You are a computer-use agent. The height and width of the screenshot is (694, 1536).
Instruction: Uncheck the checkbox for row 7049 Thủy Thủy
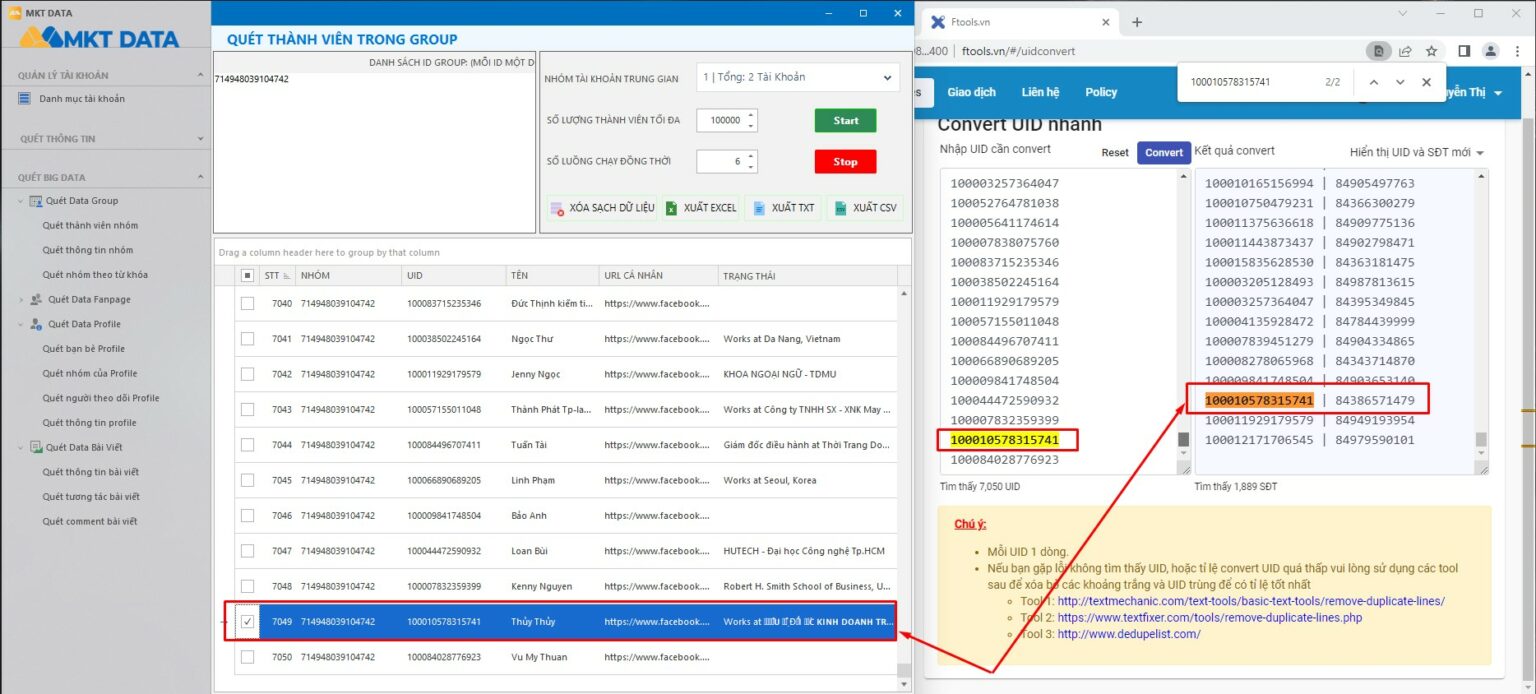(248, 620)
